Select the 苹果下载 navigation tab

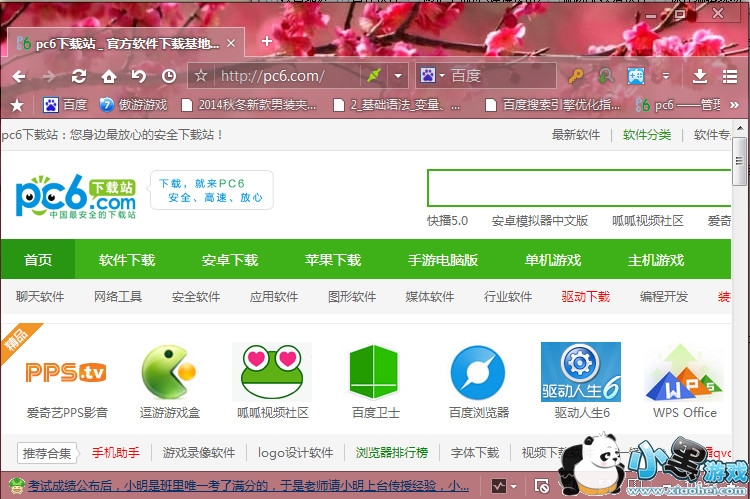click(x=333, y=260)
